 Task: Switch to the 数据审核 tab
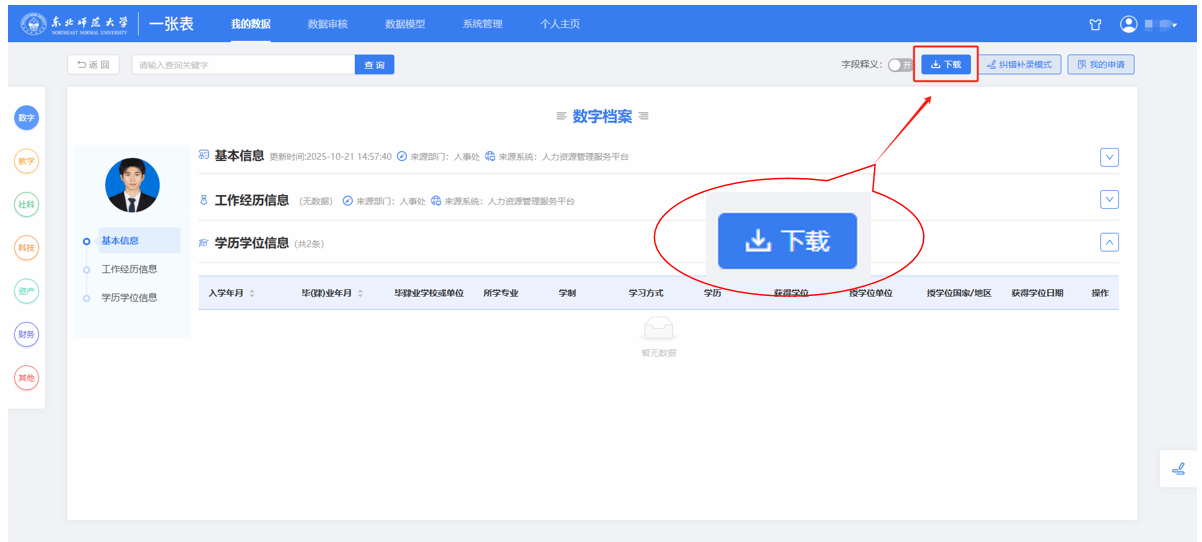click(328, 24)
